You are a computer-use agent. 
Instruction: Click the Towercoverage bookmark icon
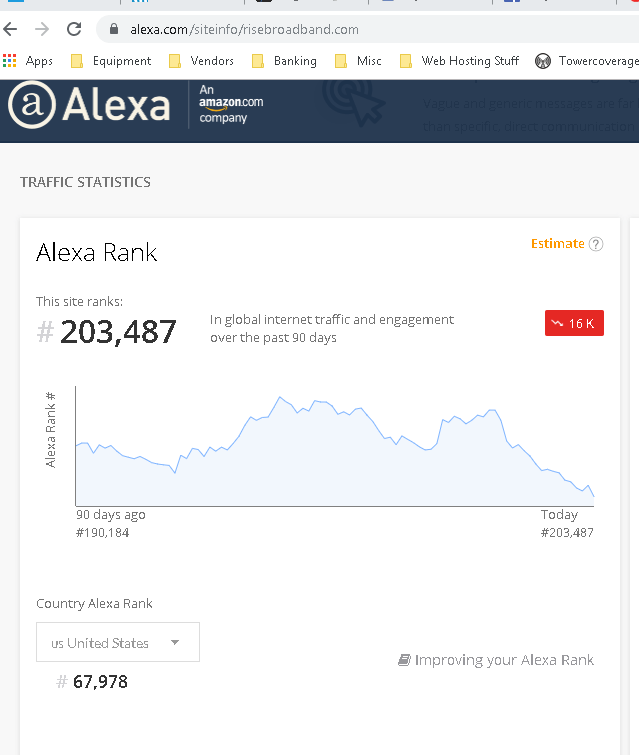543,61
